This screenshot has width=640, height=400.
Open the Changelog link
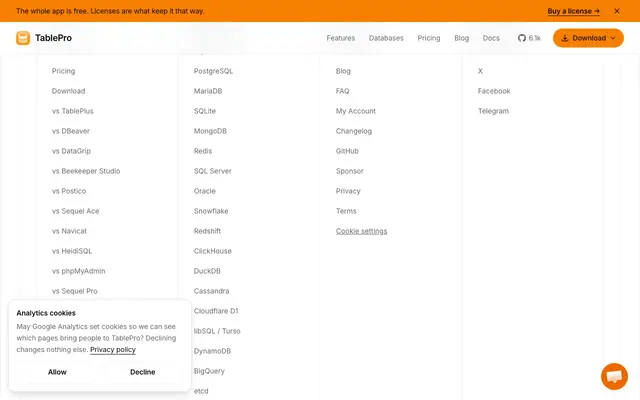click(353, 131)
